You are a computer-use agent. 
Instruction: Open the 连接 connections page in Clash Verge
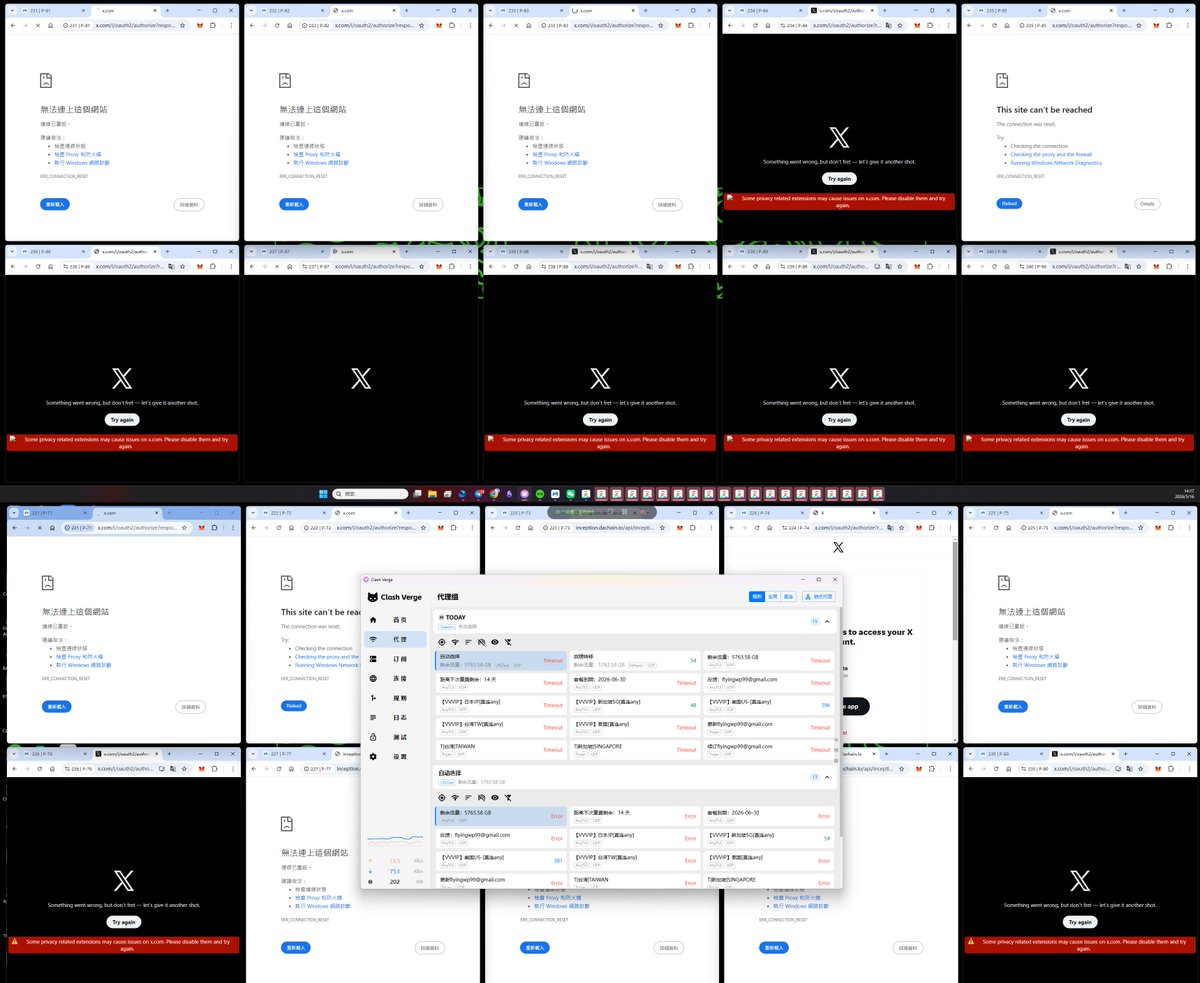[397, 678]
